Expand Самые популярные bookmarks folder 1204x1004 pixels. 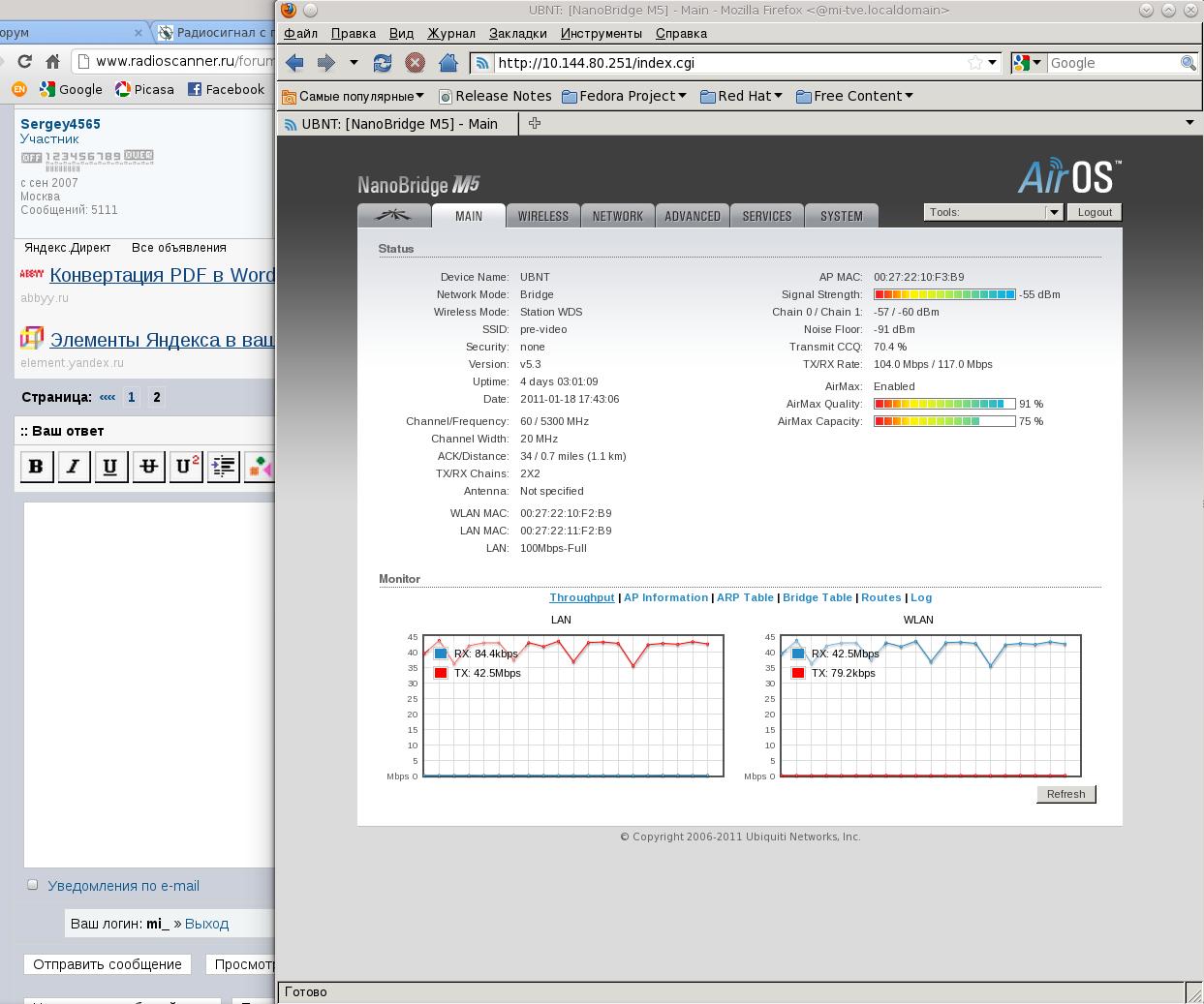(x=353, y=96)
